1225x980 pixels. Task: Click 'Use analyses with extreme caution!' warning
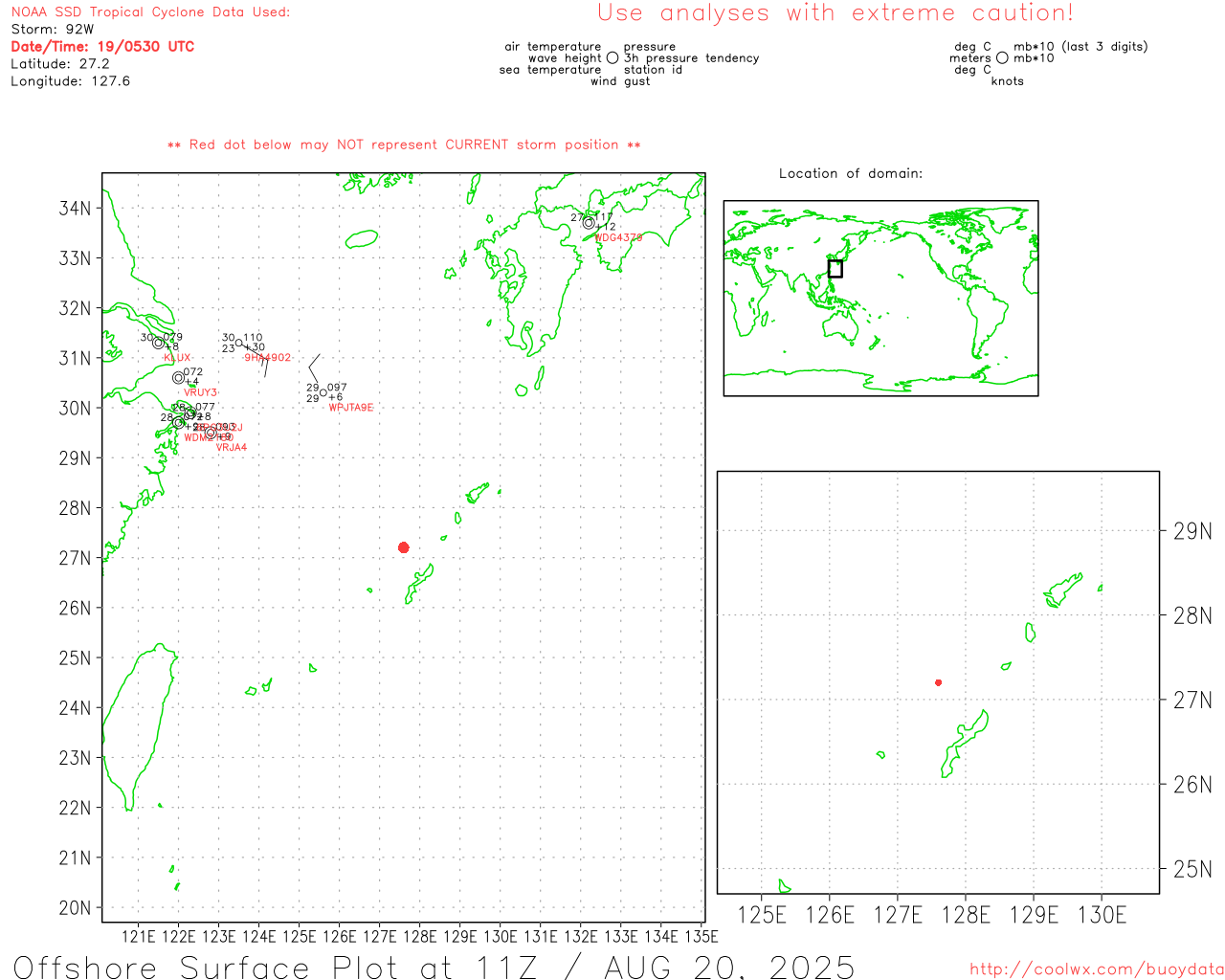coord(835,12)
